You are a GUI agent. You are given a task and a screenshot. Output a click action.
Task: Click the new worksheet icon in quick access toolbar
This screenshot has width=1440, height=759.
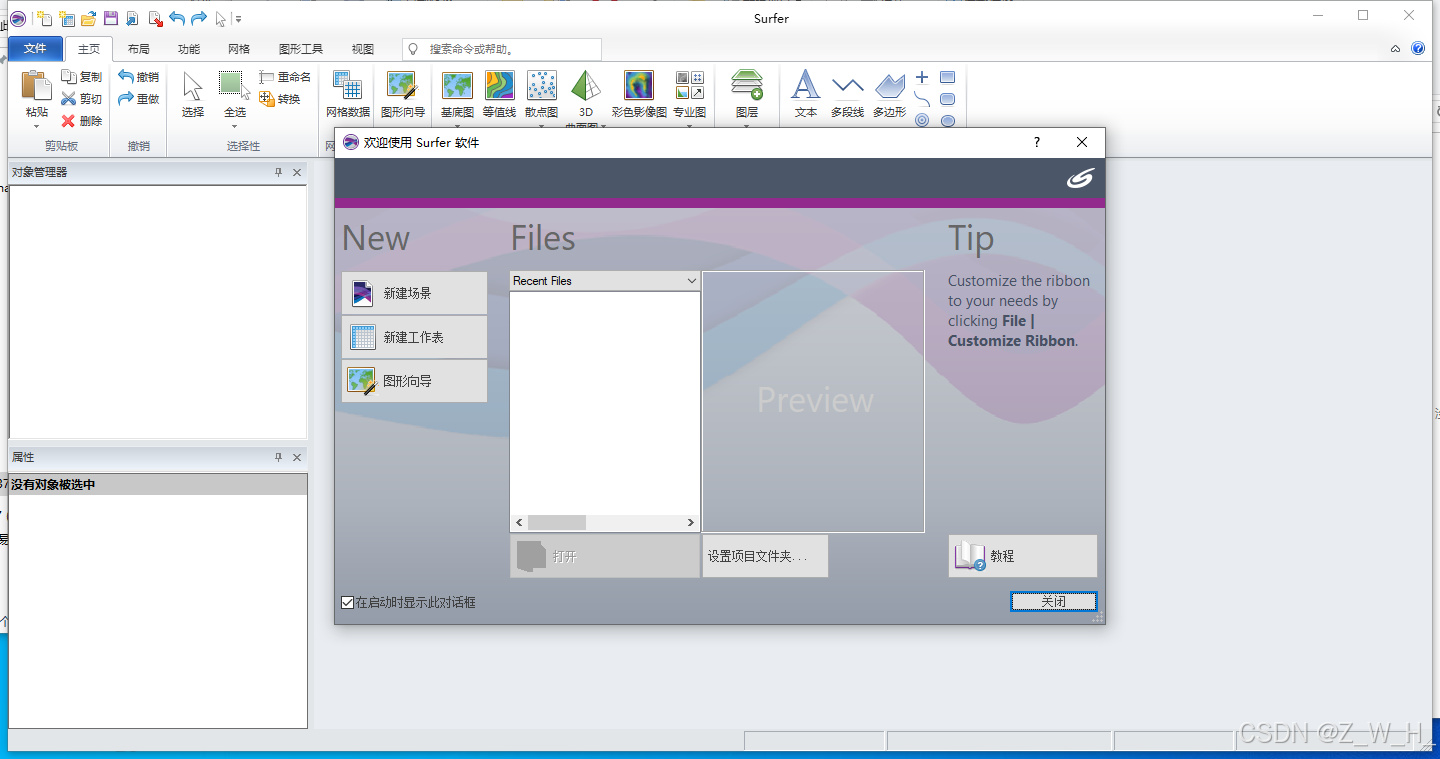(x=66, y=18)
